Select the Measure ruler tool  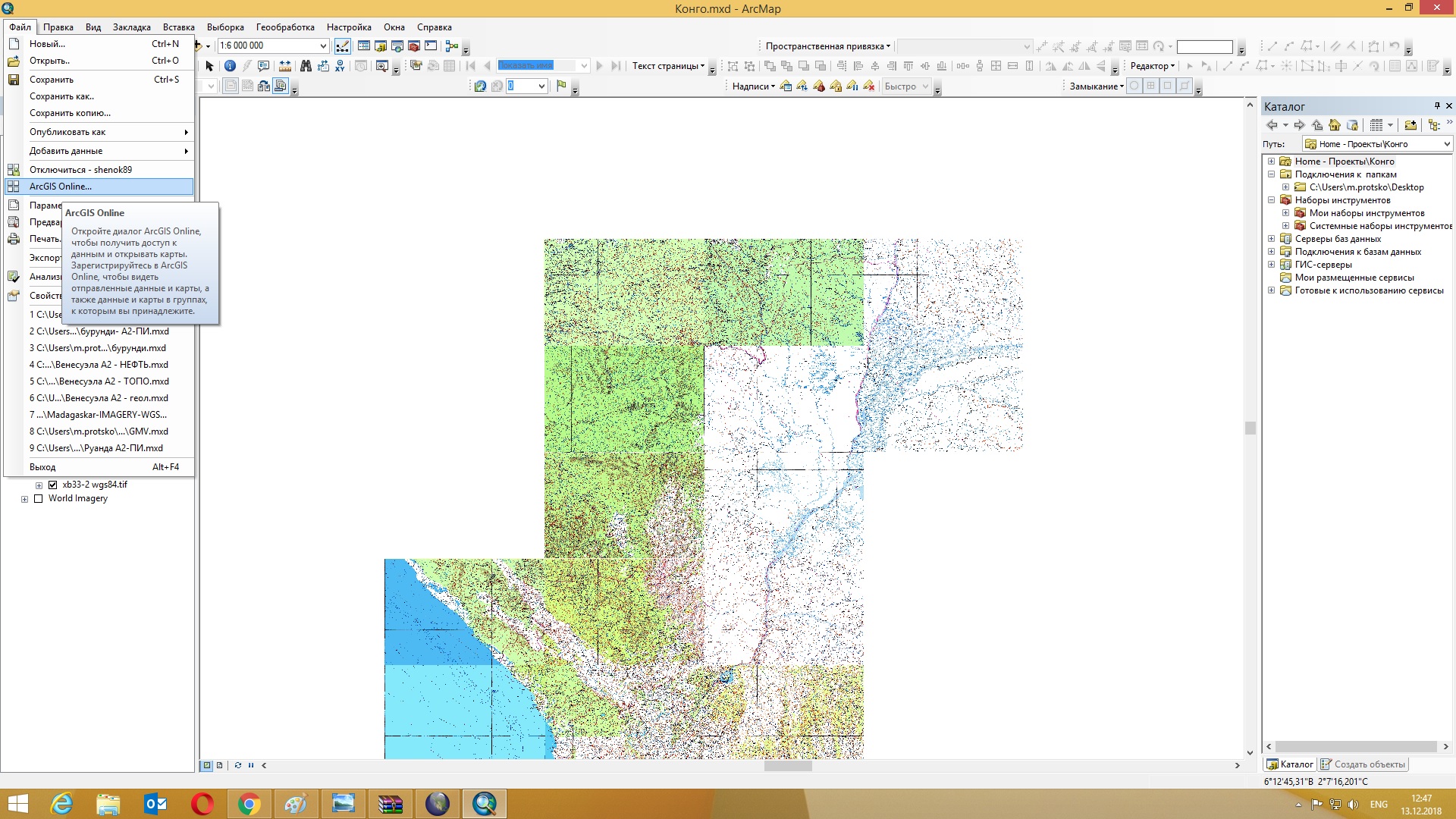tap(285, 66)
